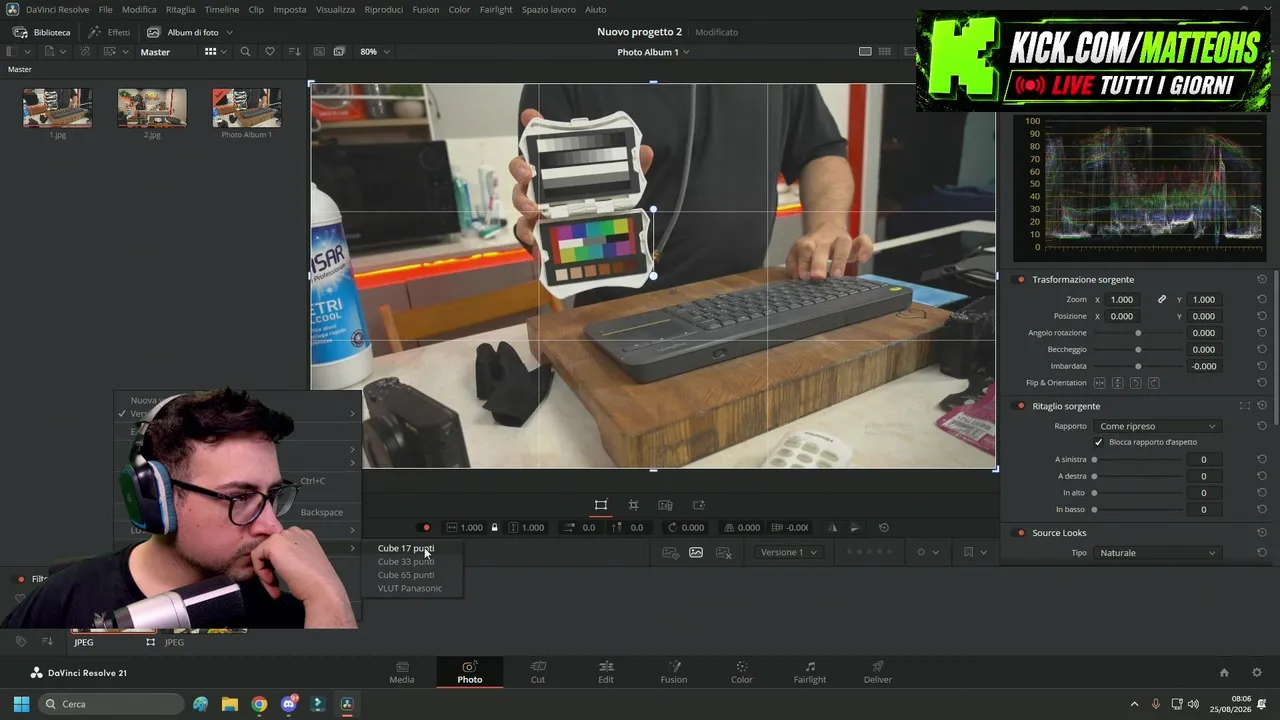Reset the Ritaglio sorgente section
Screen dimensions: 1280x720
(x=1262, y=406)
